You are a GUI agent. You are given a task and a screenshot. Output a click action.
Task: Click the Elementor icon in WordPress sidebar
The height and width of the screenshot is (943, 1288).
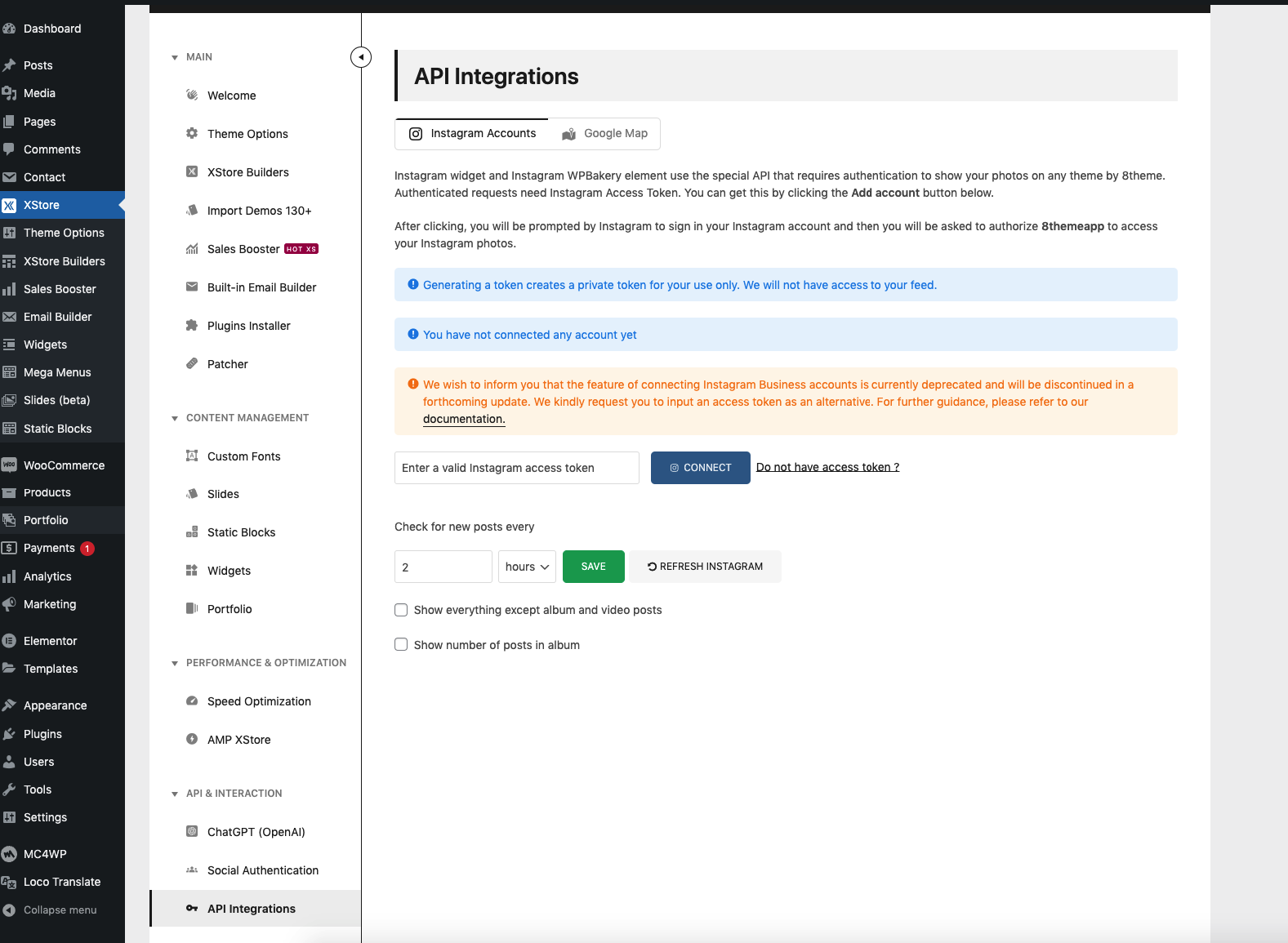tap(9, 641)
